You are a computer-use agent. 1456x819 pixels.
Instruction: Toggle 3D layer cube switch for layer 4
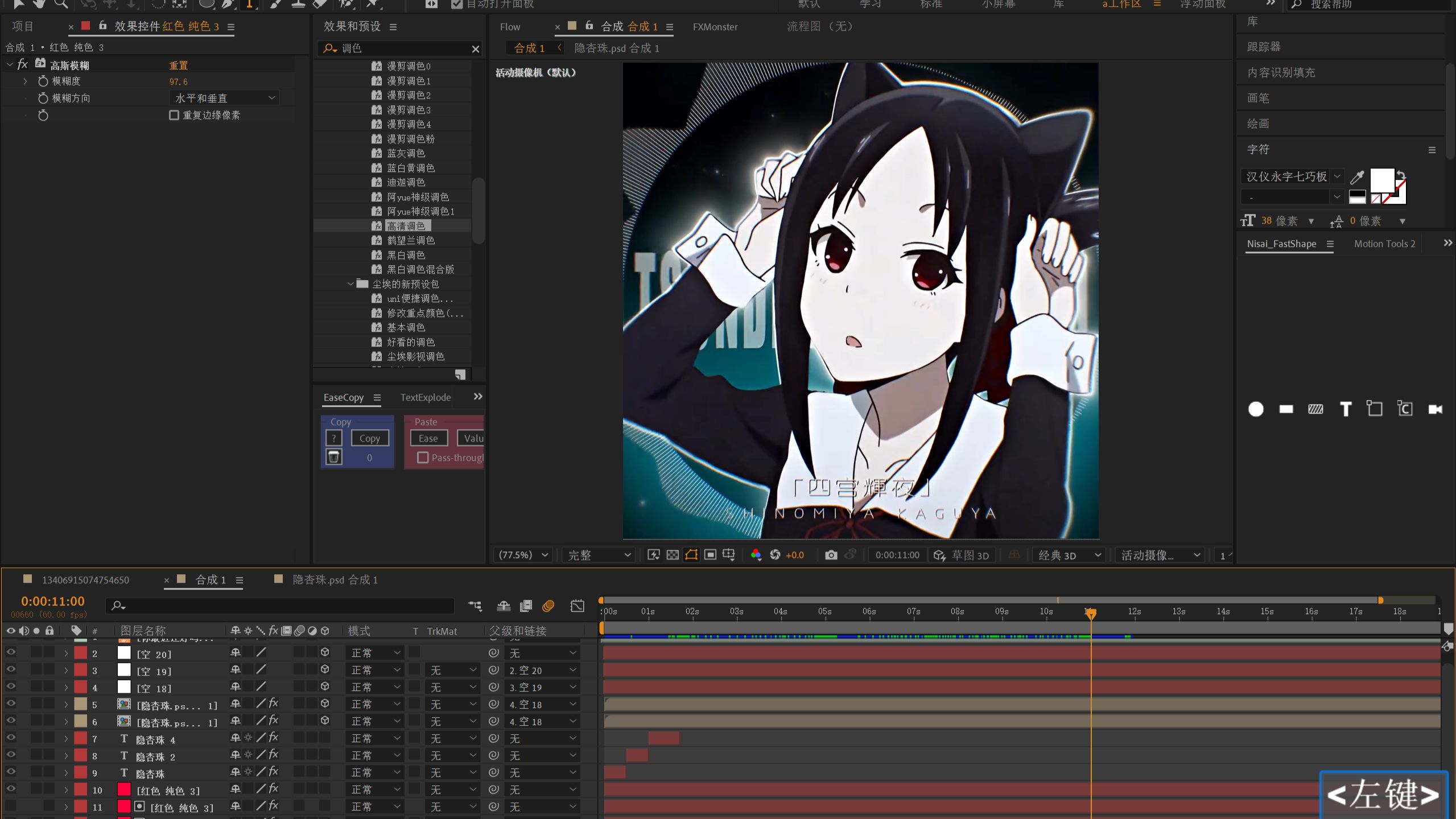point(325,687)
